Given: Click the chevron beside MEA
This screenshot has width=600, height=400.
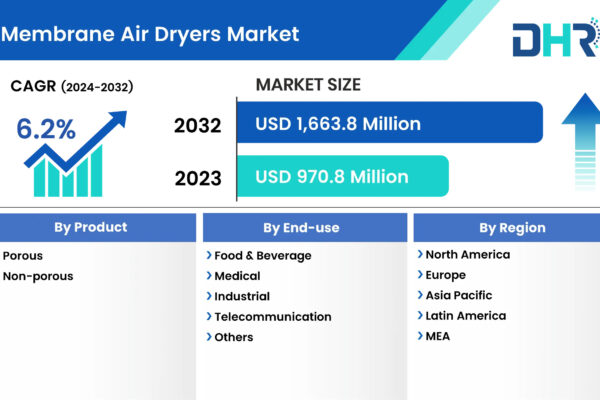Looking at the screenshot, I should (420, 336).
